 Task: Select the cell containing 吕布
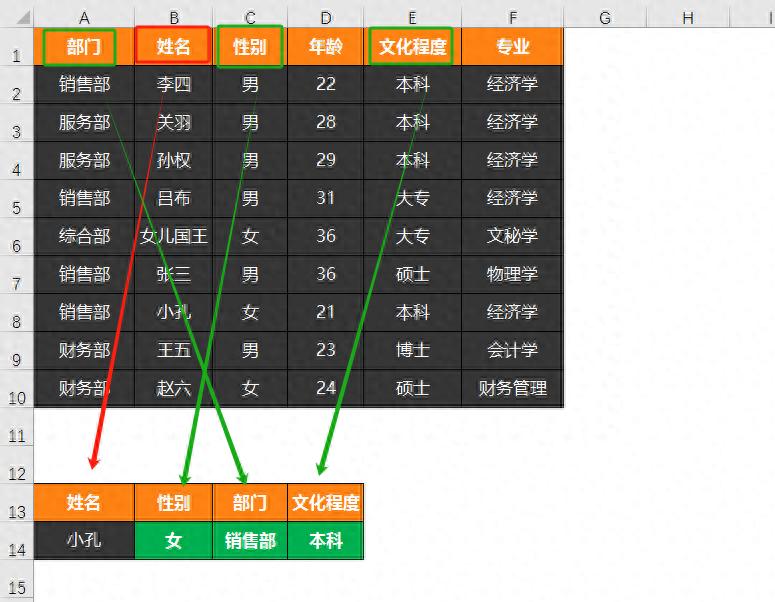(173, 199)
